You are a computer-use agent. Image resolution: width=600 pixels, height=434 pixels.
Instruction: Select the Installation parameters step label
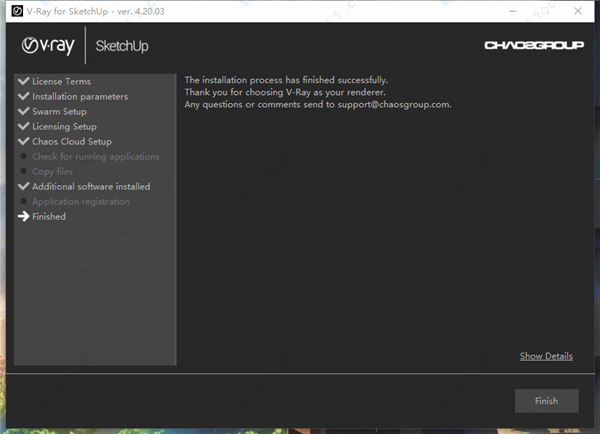pyautogui.click(x=80, y=97)
